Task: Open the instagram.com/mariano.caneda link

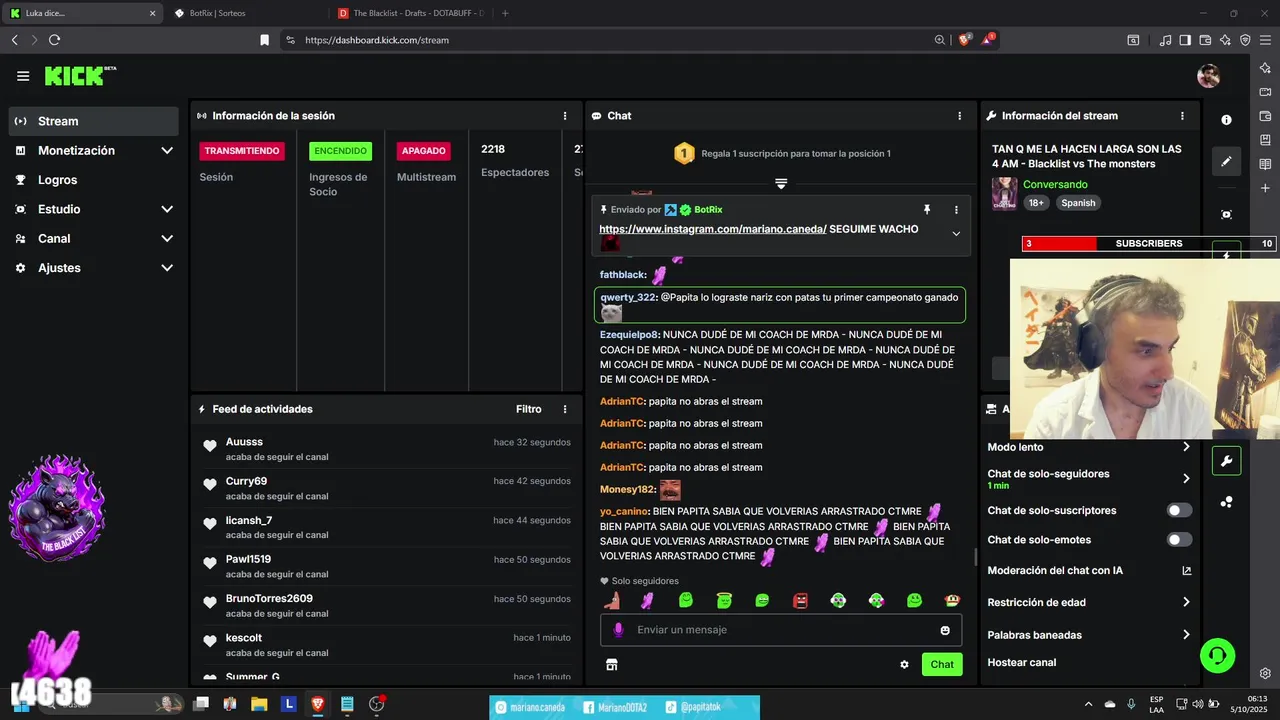Action: [713, 229]
